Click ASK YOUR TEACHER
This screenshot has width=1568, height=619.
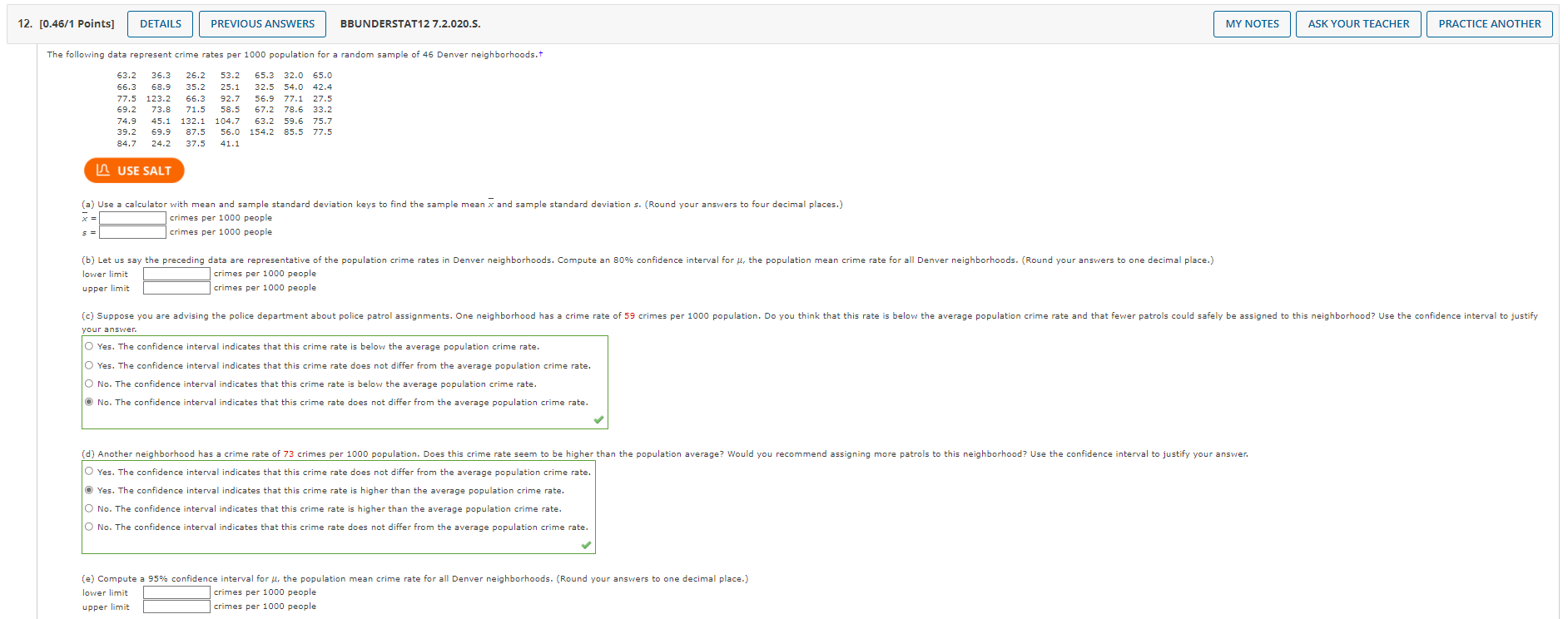[1358, 24]
